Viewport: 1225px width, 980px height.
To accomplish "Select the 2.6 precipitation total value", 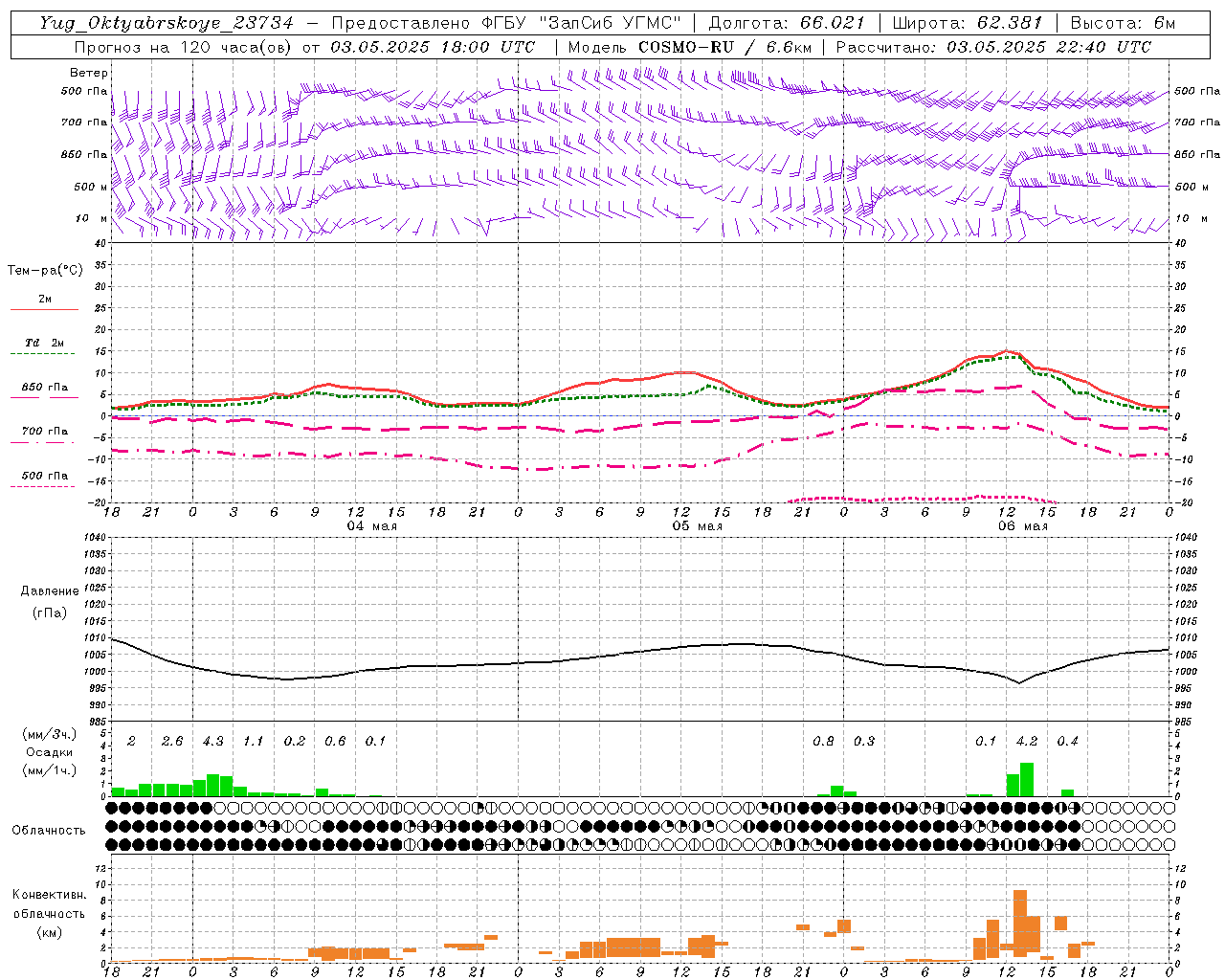I will point(172,742).
